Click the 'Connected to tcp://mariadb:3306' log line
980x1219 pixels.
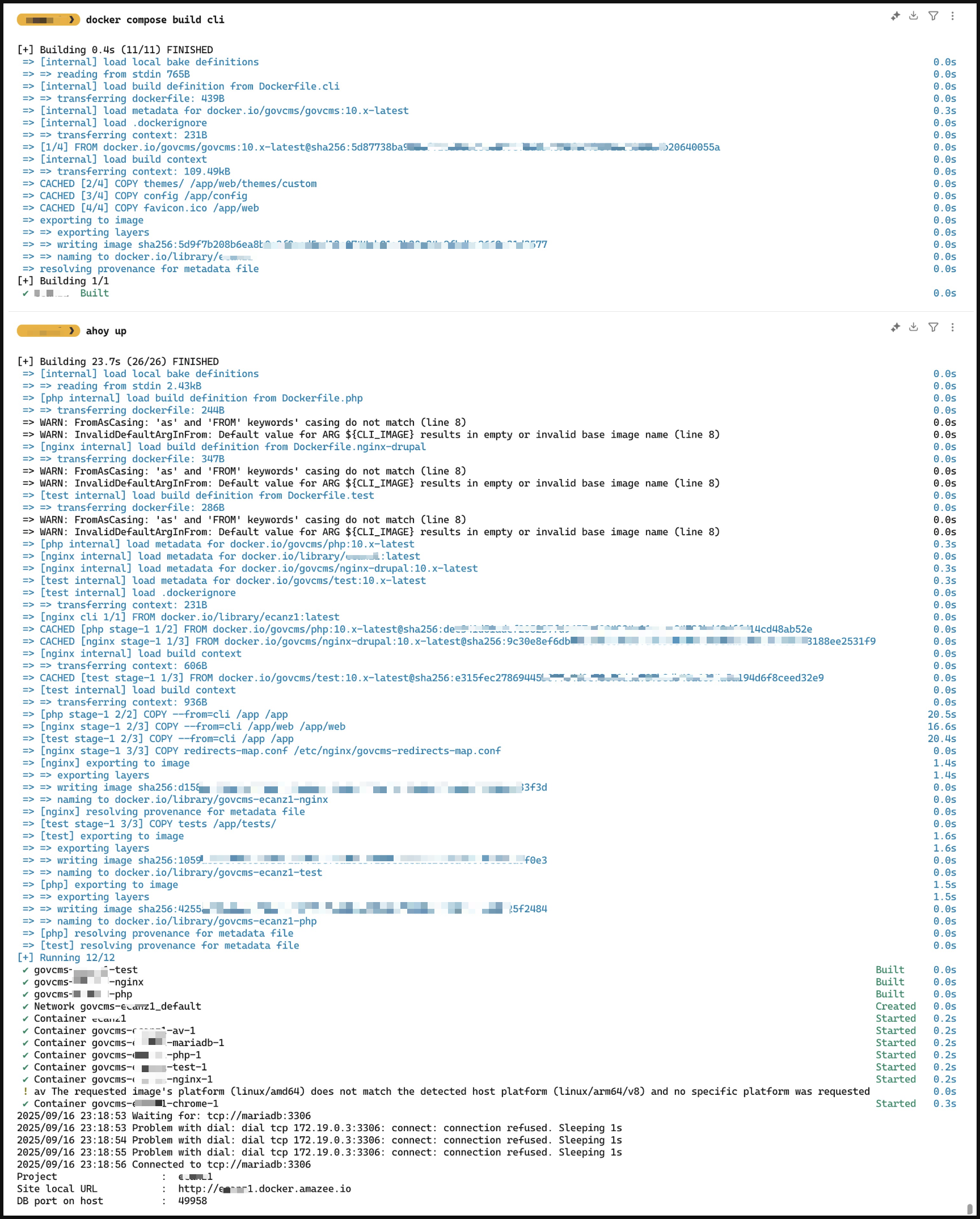[x=164, y=1165]
